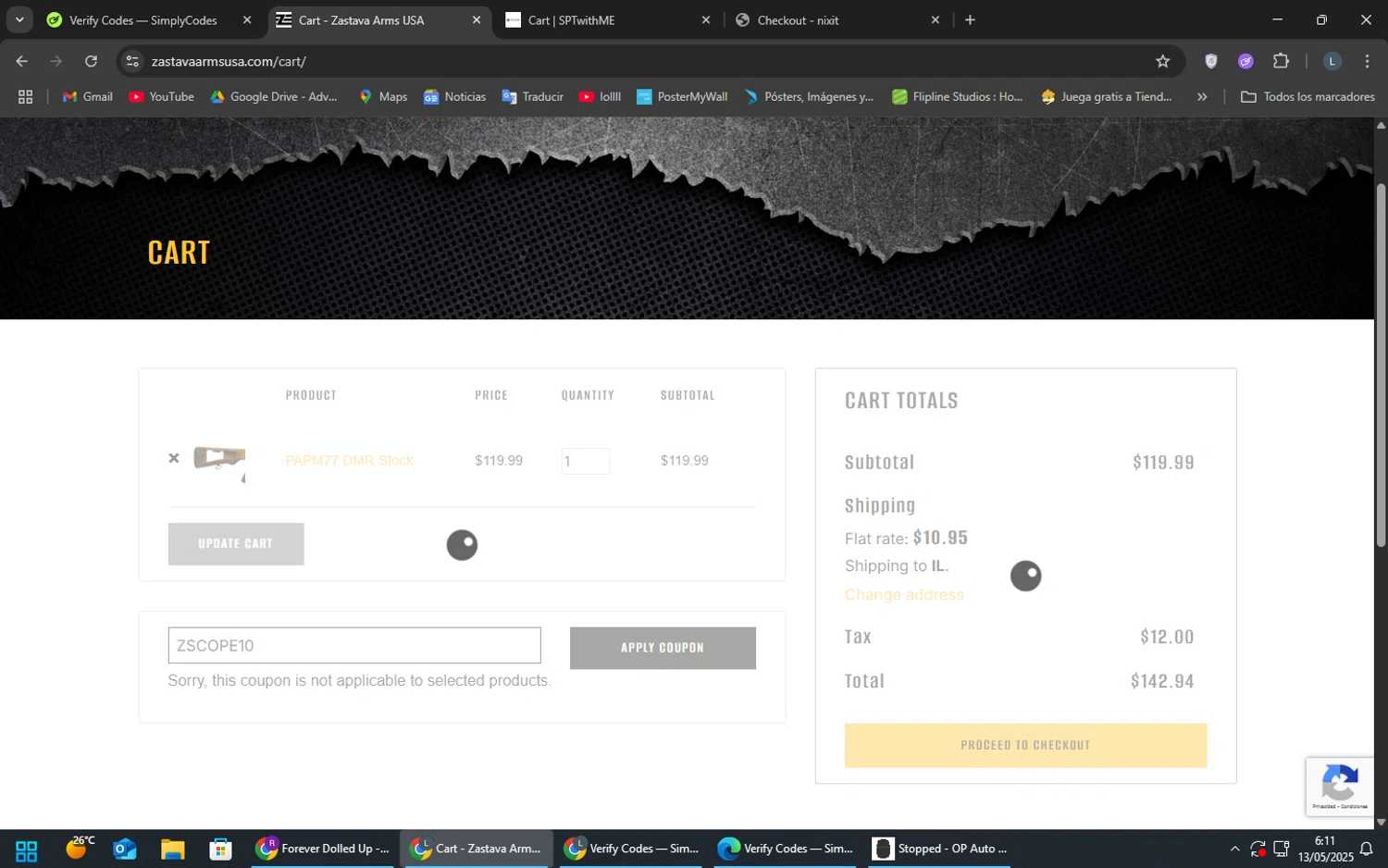The width and height of the screenshot is (1388, 868).
Task: Open the PosterMyWall bookmark
Action: click(682, 96)
